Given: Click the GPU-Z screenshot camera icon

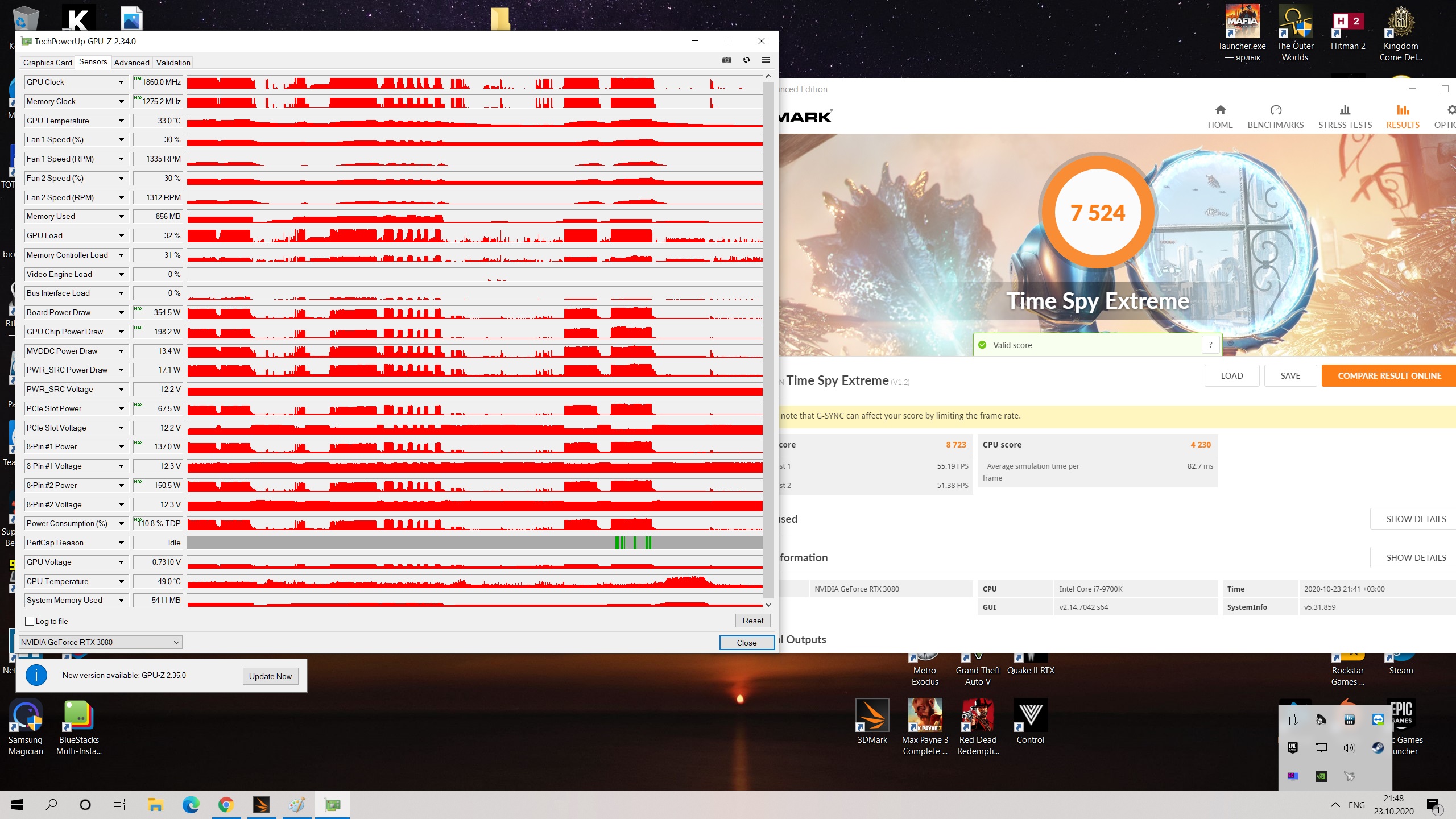Looking at the screenshot, I should pyautogui.click(x=727, y=60).
